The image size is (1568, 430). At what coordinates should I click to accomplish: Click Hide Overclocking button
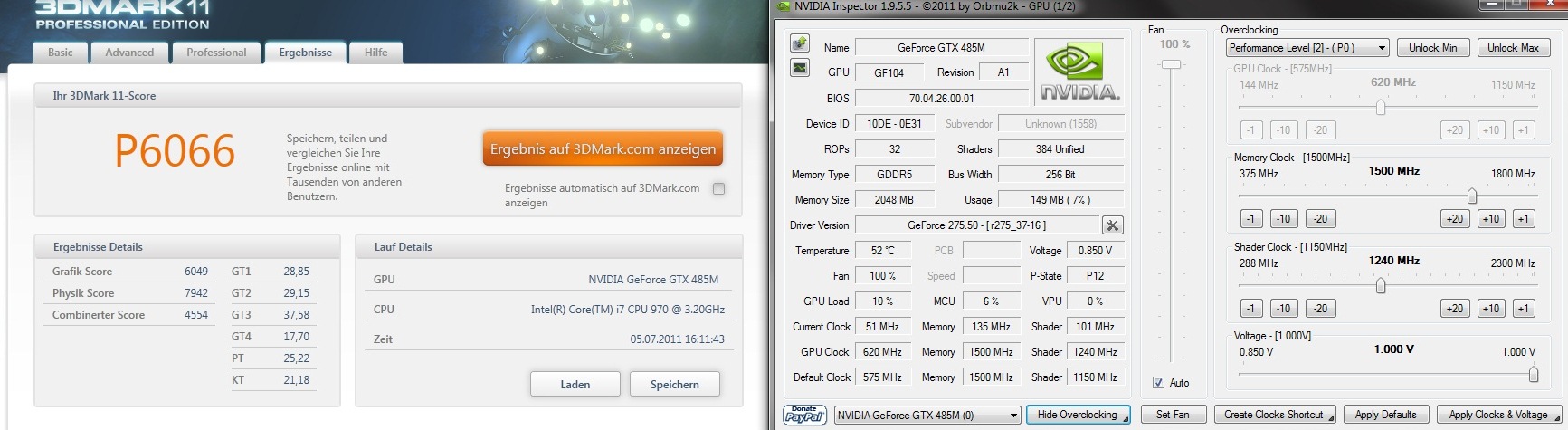click(1080, 415)
